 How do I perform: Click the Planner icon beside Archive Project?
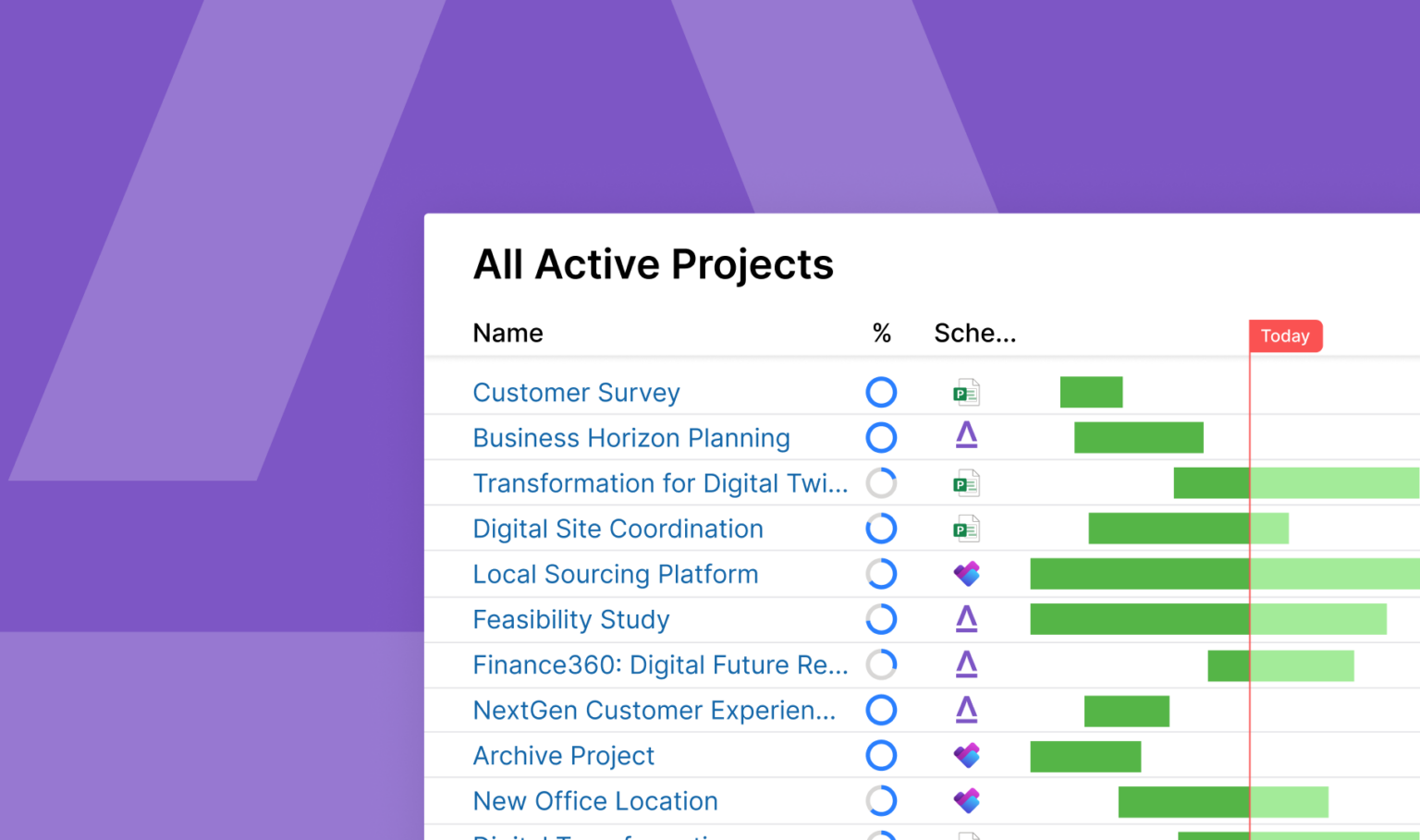[x=966, y=755]
